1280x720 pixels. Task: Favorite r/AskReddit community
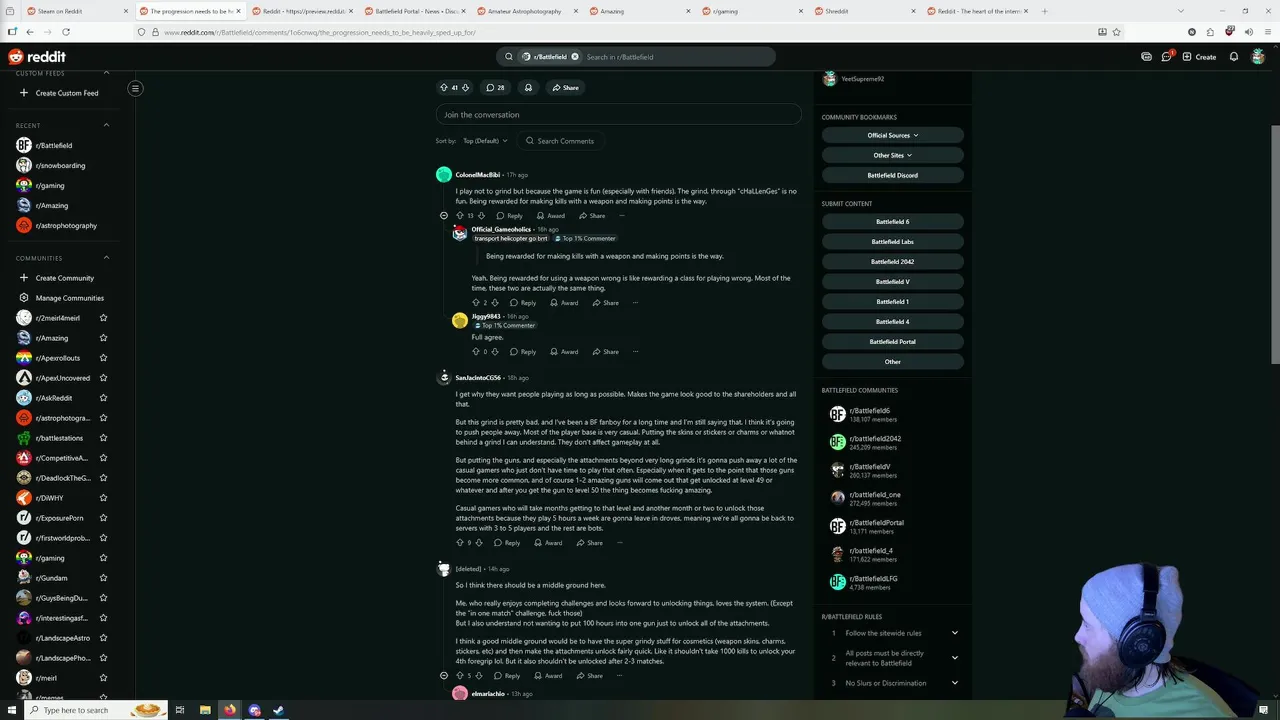[x=103, y=398]
